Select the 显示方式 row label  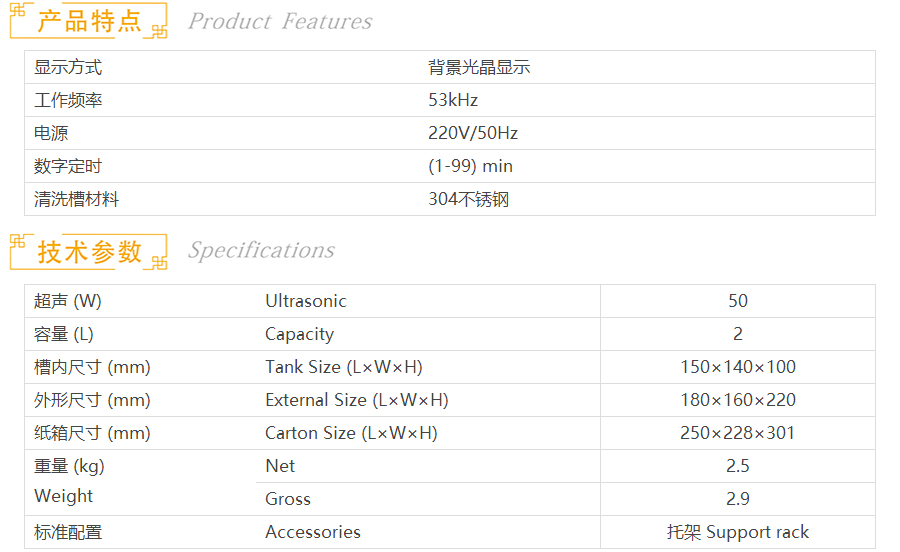click(x=68, y=67)
